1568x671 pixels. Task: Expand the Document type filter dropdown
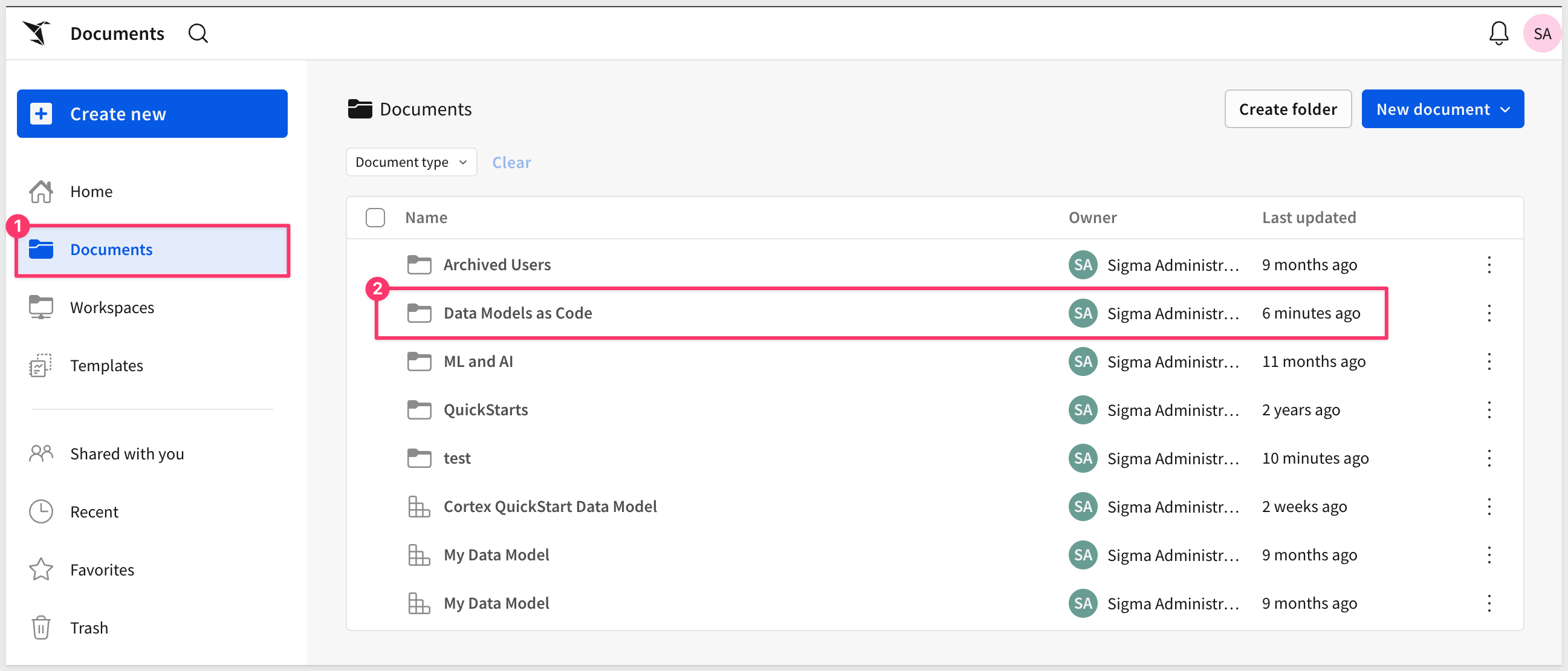(411, 162)
